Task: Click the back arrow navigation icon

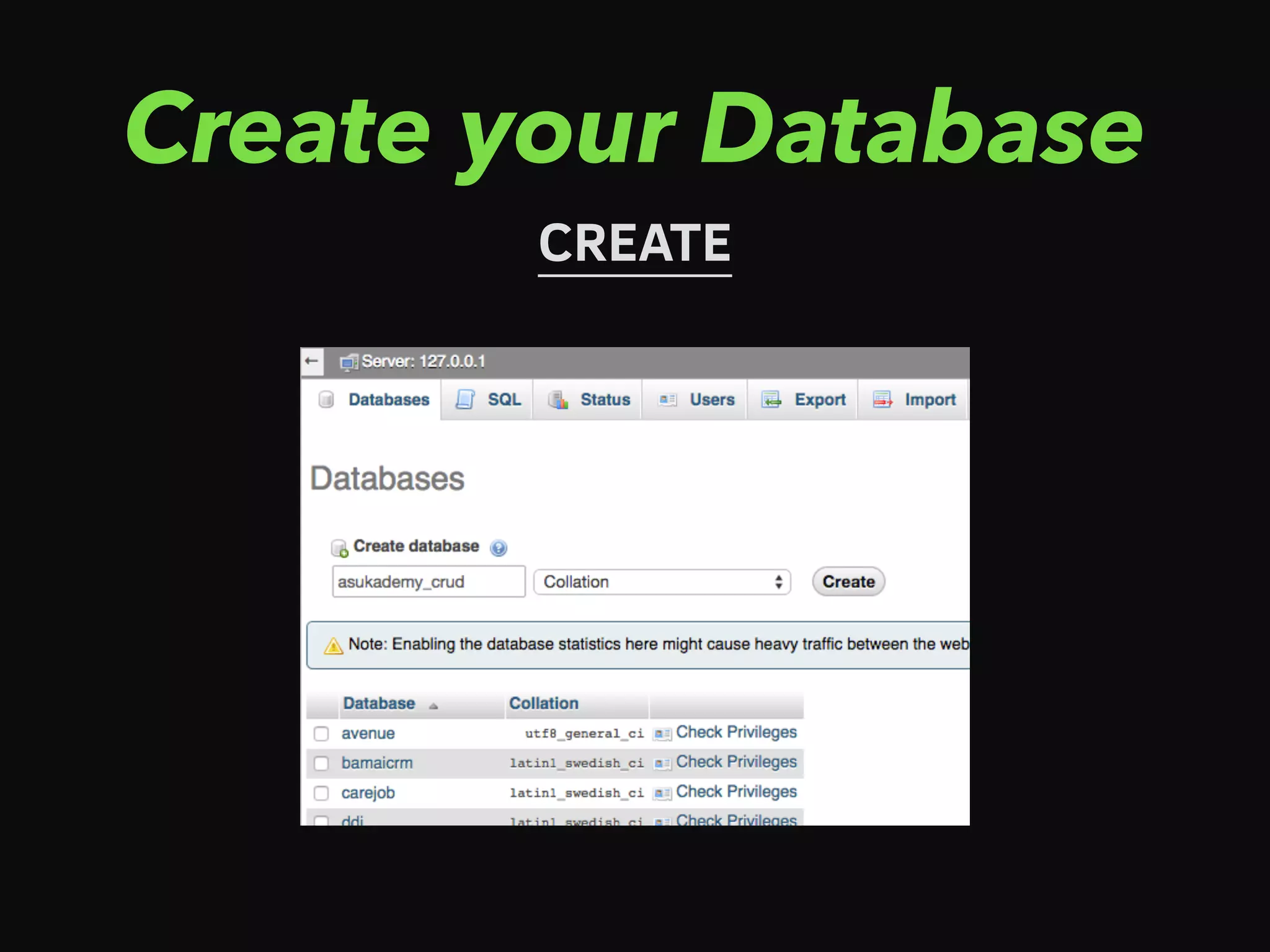Action: [x=312, y=361]
